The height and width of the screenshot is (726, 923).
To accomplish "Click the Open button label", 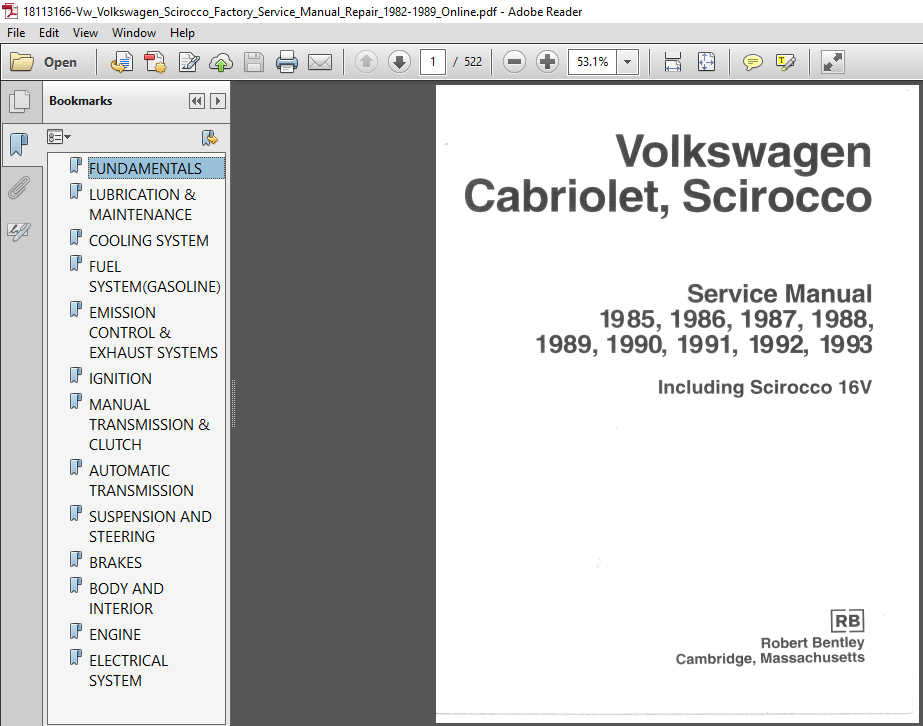I will tap(60, 62).
